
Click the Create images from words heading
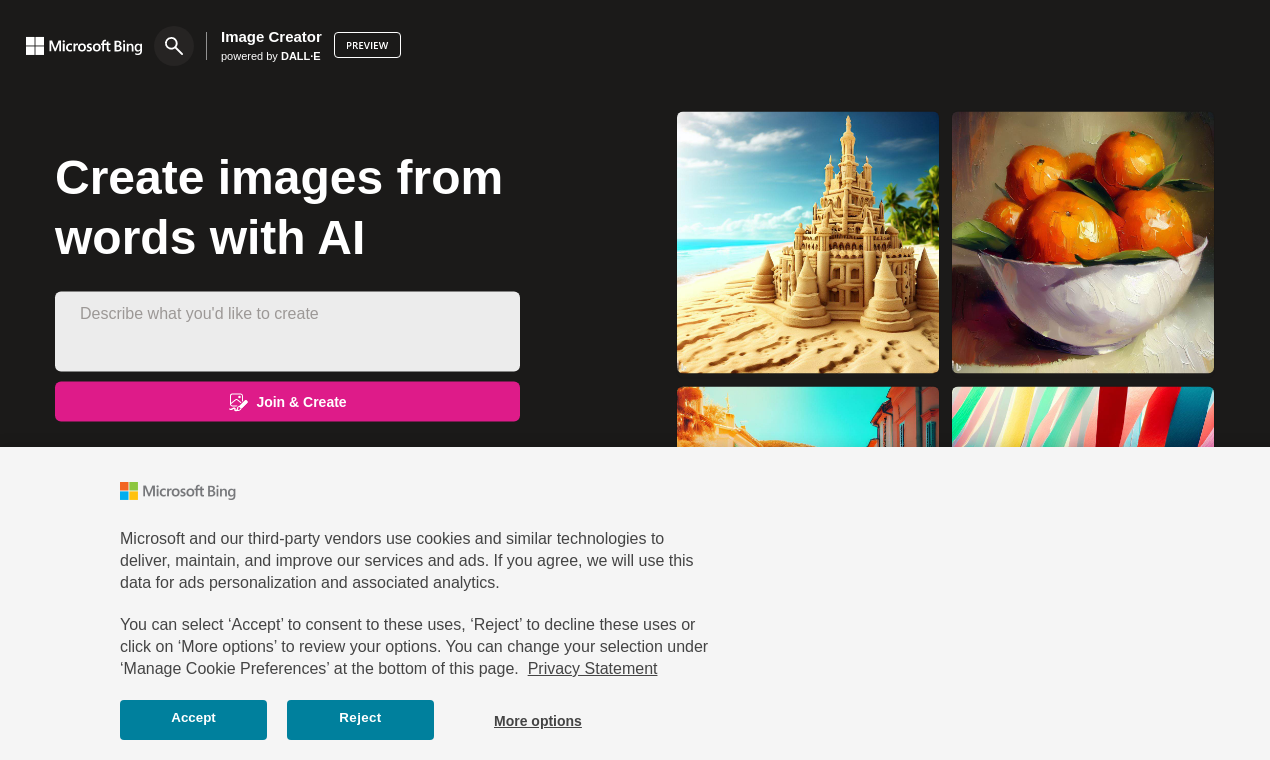point(278,209)
